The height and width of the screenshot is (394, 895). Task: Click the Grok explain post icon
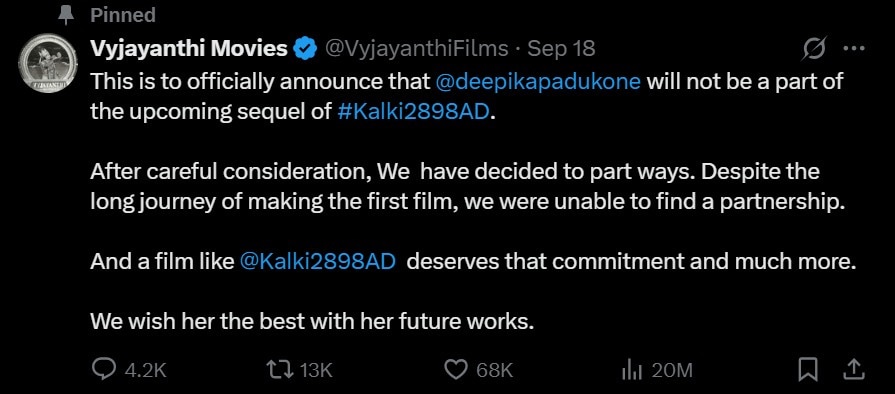814,50
